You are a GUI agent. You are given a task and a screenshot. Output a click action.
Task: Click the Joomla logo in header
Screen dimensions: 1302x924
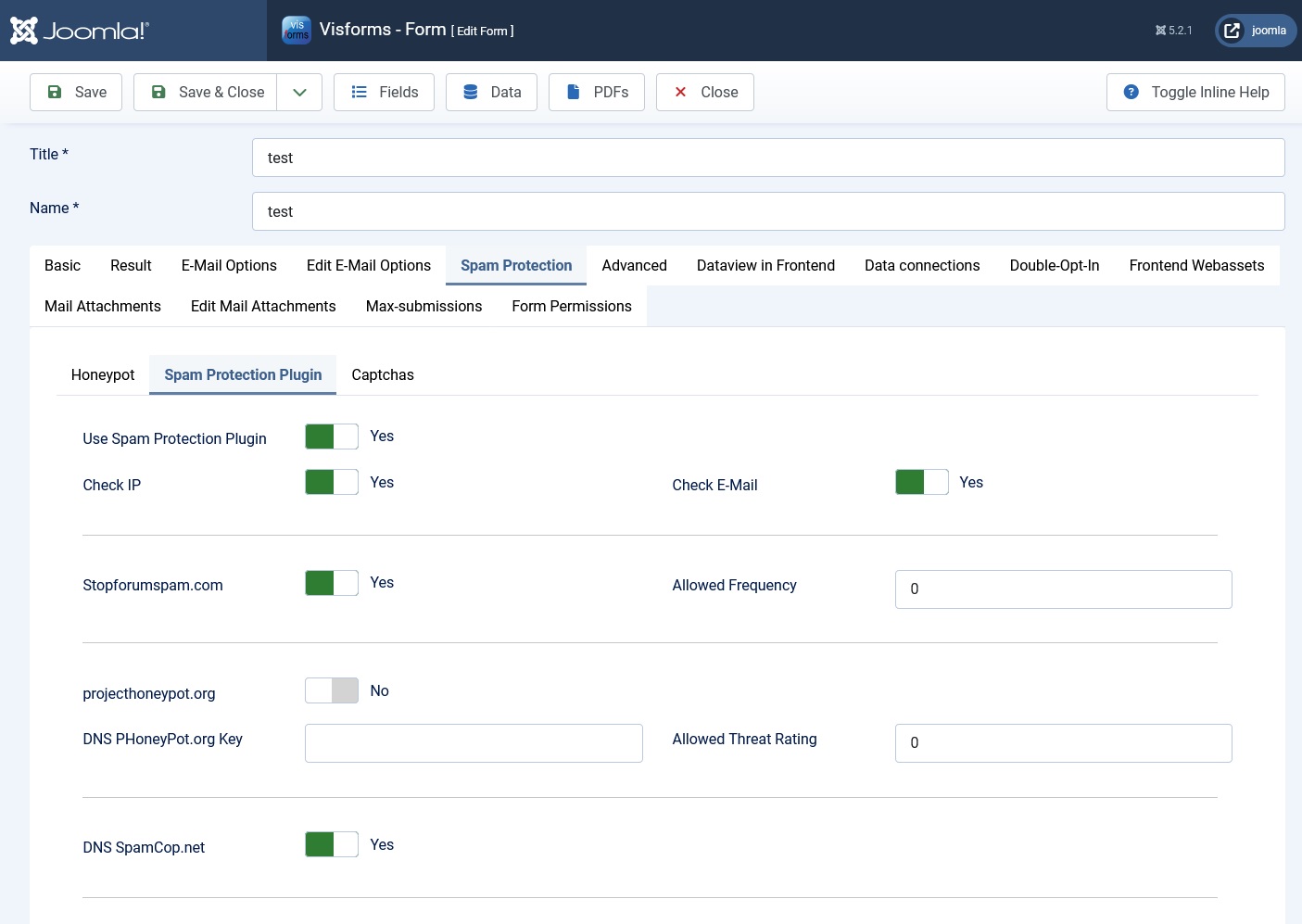click(80, 31)
